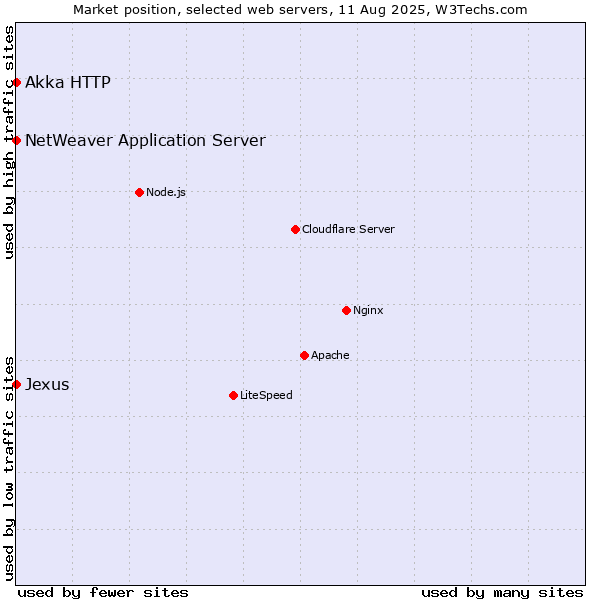
Task: Click the red Akka HTTP data point
Action: (x=16, y=83)
